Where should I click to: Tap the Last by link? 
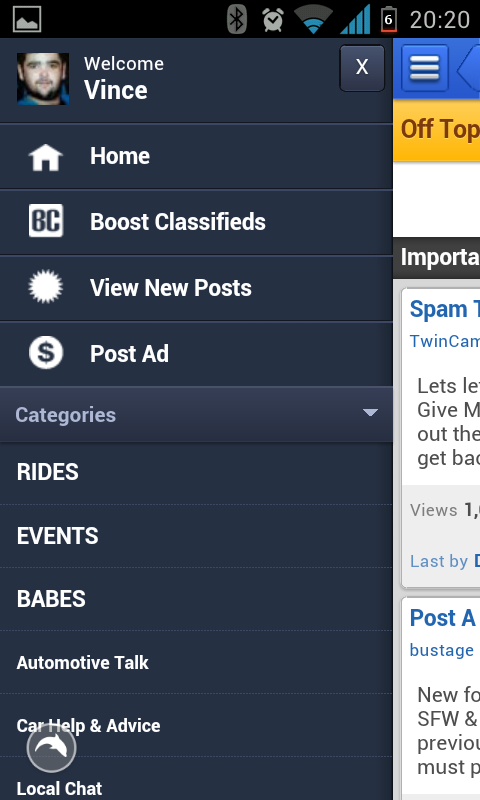[439, 561]
